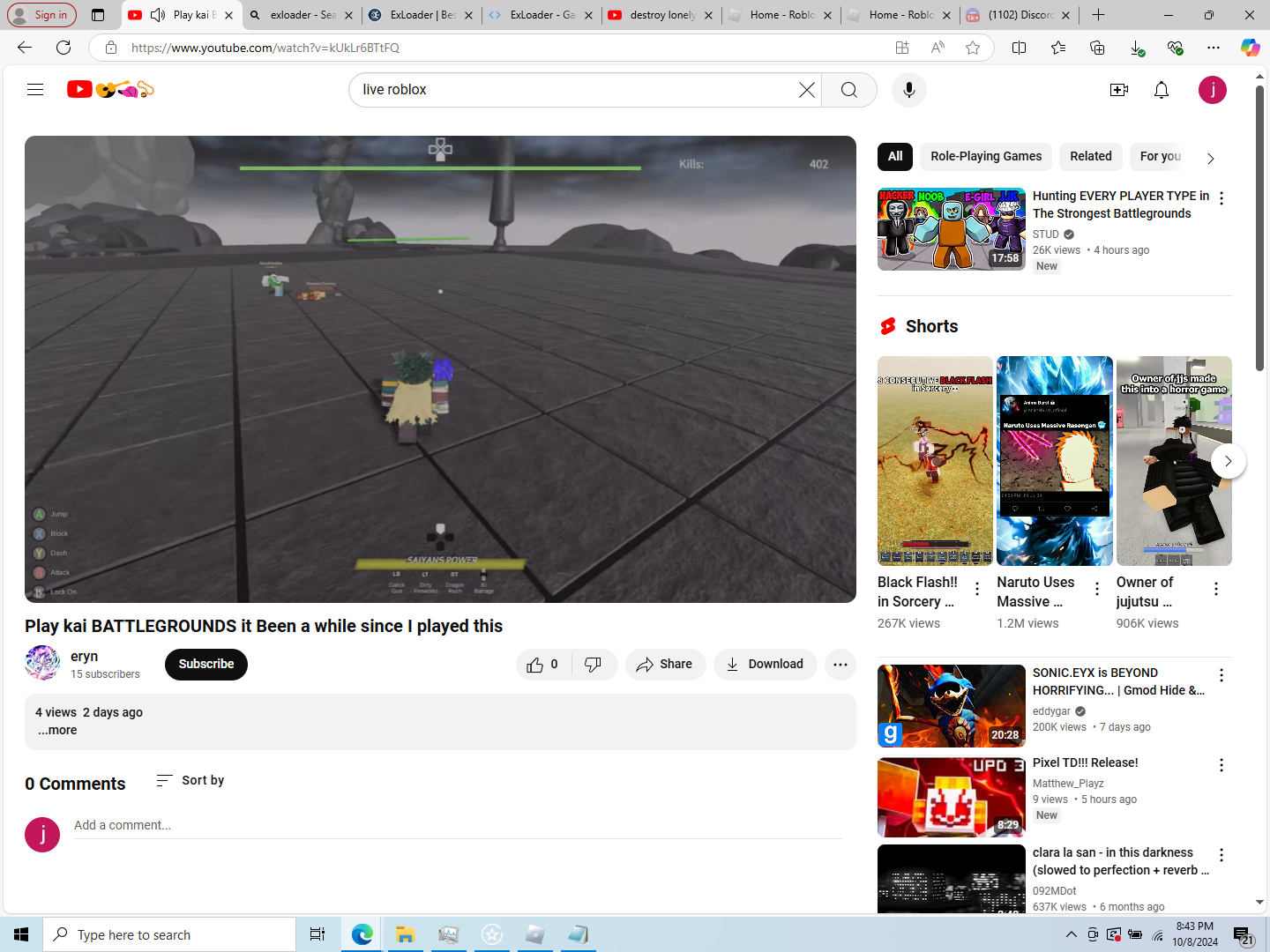The height and width of the screenshot is (952, 1270).
Task: Open options for Pixel TD video
Action: click(1221, 765)
